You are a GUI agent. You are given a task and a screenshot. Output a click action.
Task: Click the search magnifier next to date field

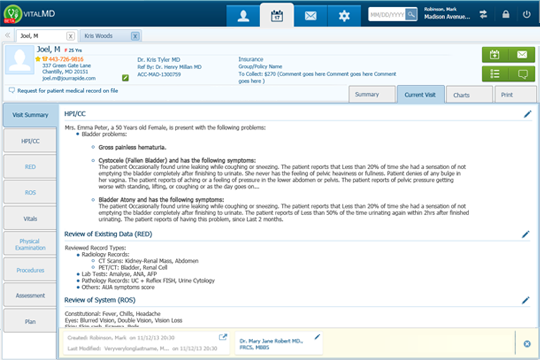click(411, 14)
